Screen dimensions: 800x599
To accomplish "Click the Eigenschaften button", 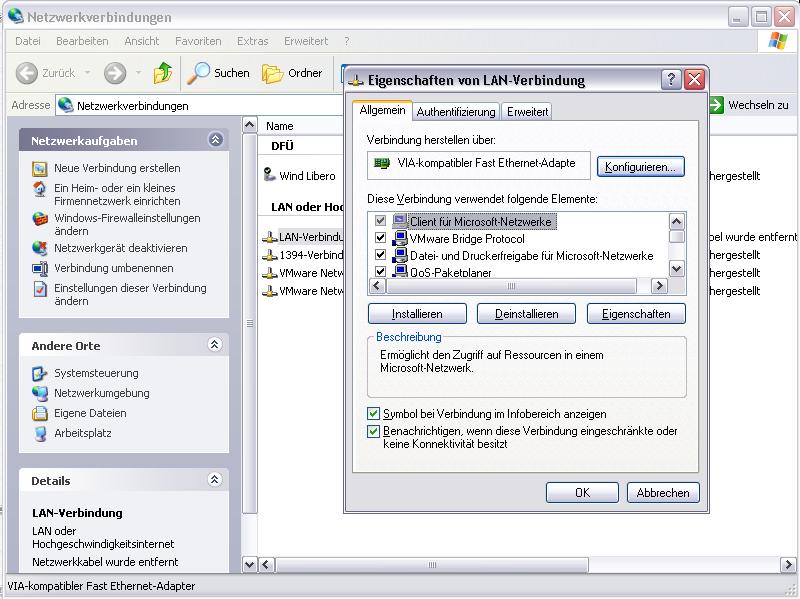I will [636, 314].
